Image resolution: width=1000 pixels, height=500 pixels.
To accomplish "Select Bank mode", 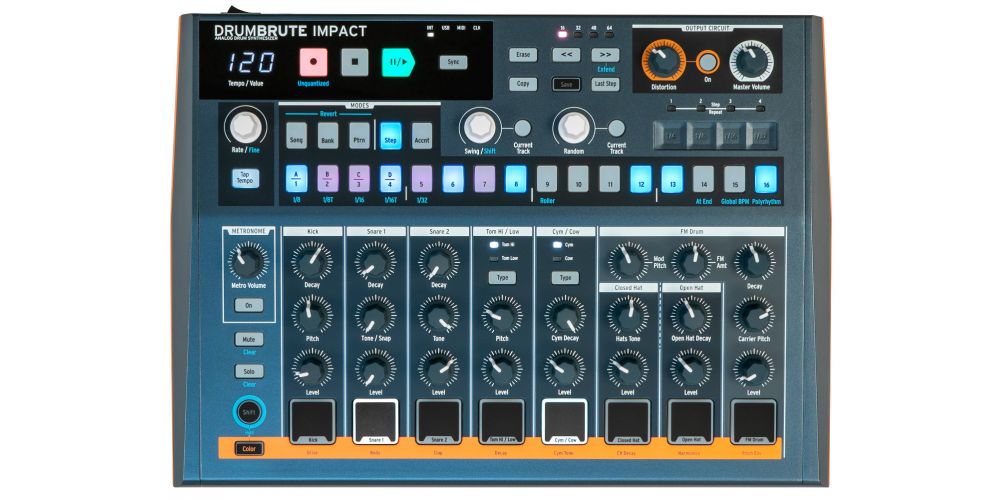I will (x=328, y=135).
